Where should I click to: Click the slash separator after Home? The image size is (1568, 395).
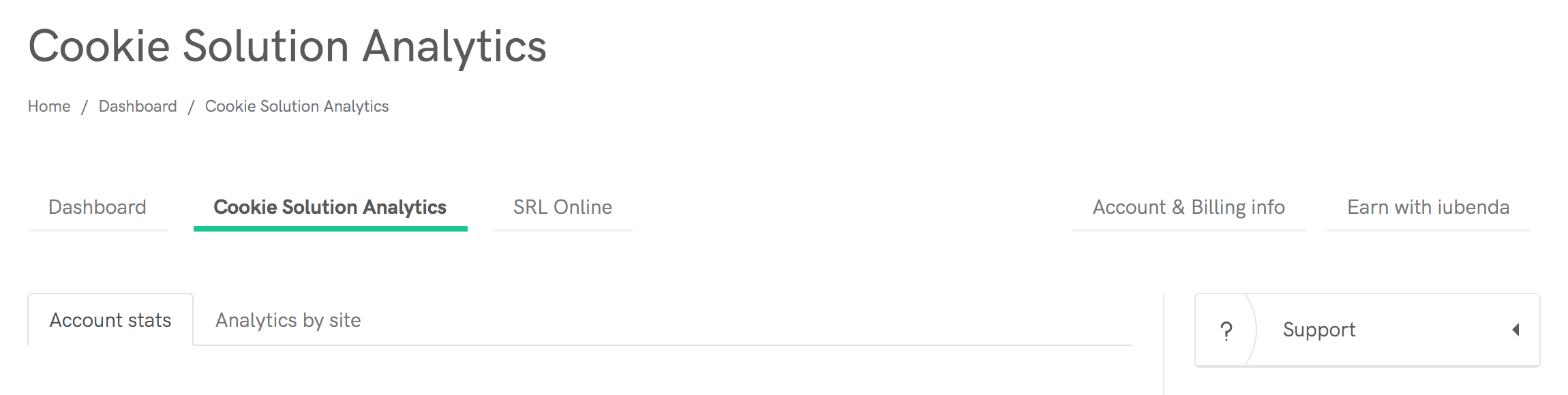click(85, 107)
